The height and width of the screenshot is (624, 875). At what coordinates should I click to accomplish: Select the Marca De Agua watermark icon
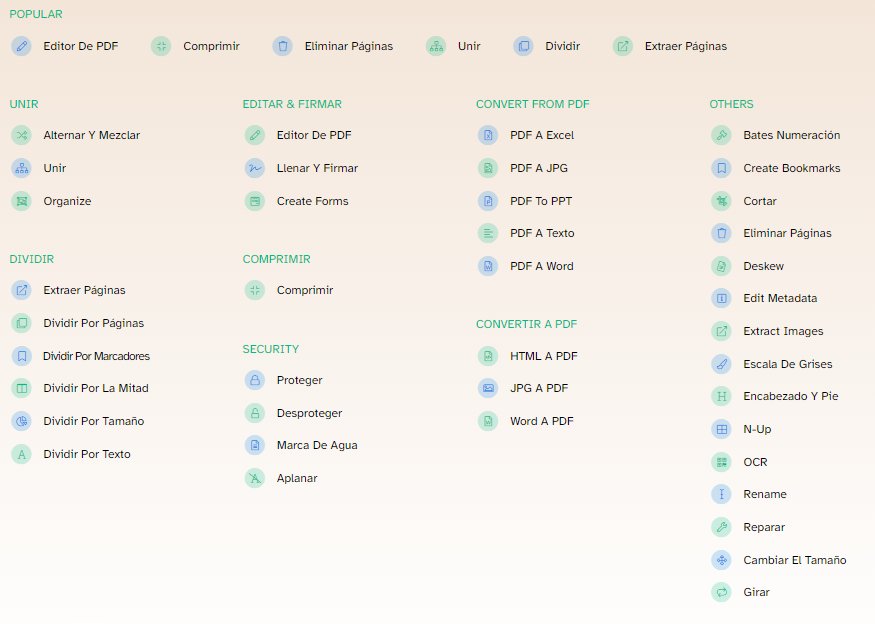click(254, 445)
